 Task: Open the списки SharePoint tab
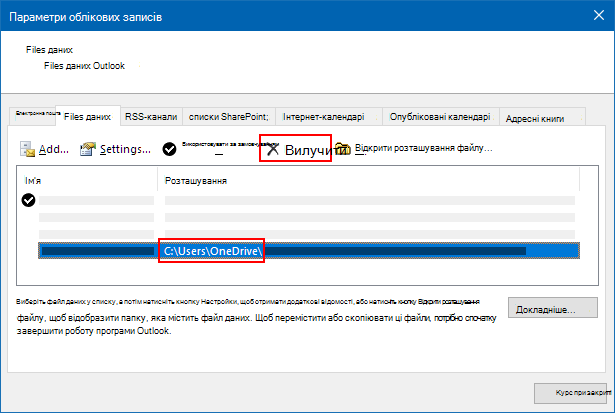point(229,116)
